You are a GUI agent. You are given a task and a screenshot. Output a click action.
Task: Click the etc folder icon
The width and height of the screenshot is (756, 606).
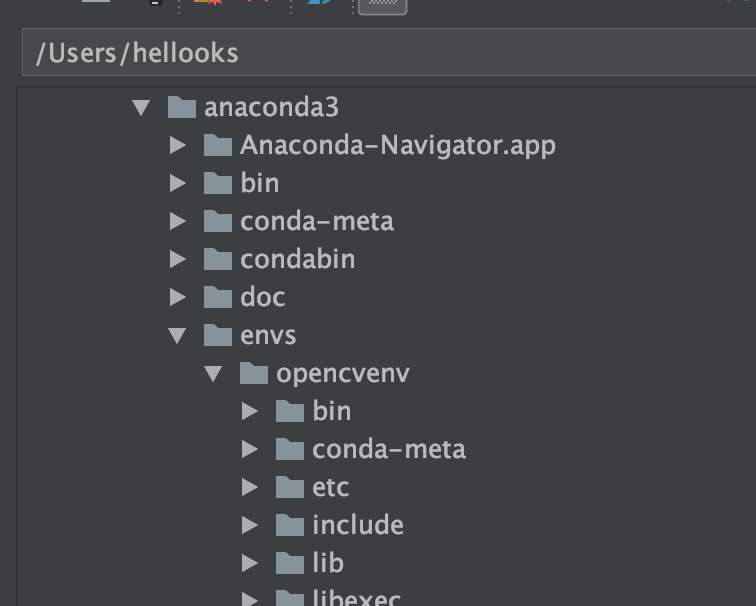point(290,487)
